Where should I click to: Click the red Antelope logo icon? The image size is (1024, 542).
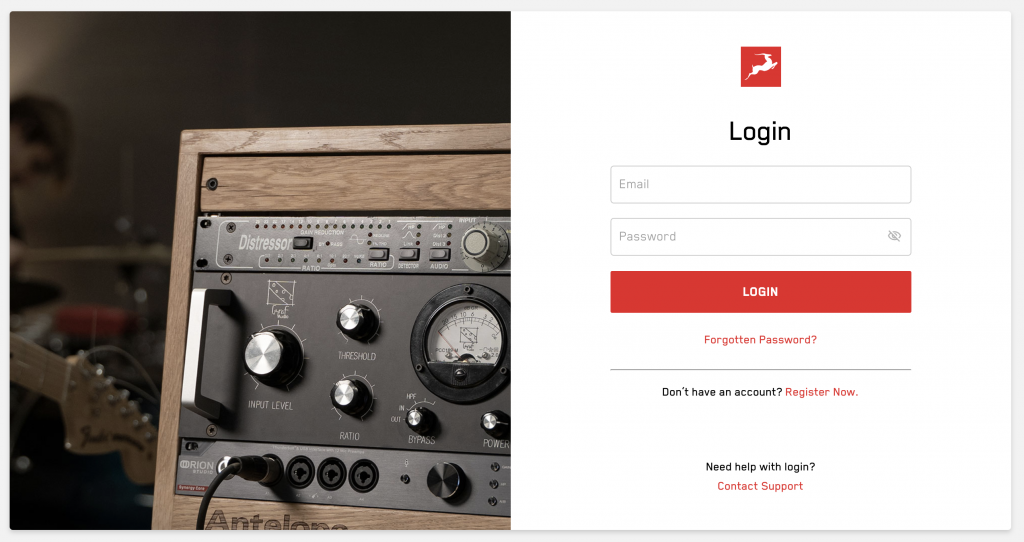760,67
